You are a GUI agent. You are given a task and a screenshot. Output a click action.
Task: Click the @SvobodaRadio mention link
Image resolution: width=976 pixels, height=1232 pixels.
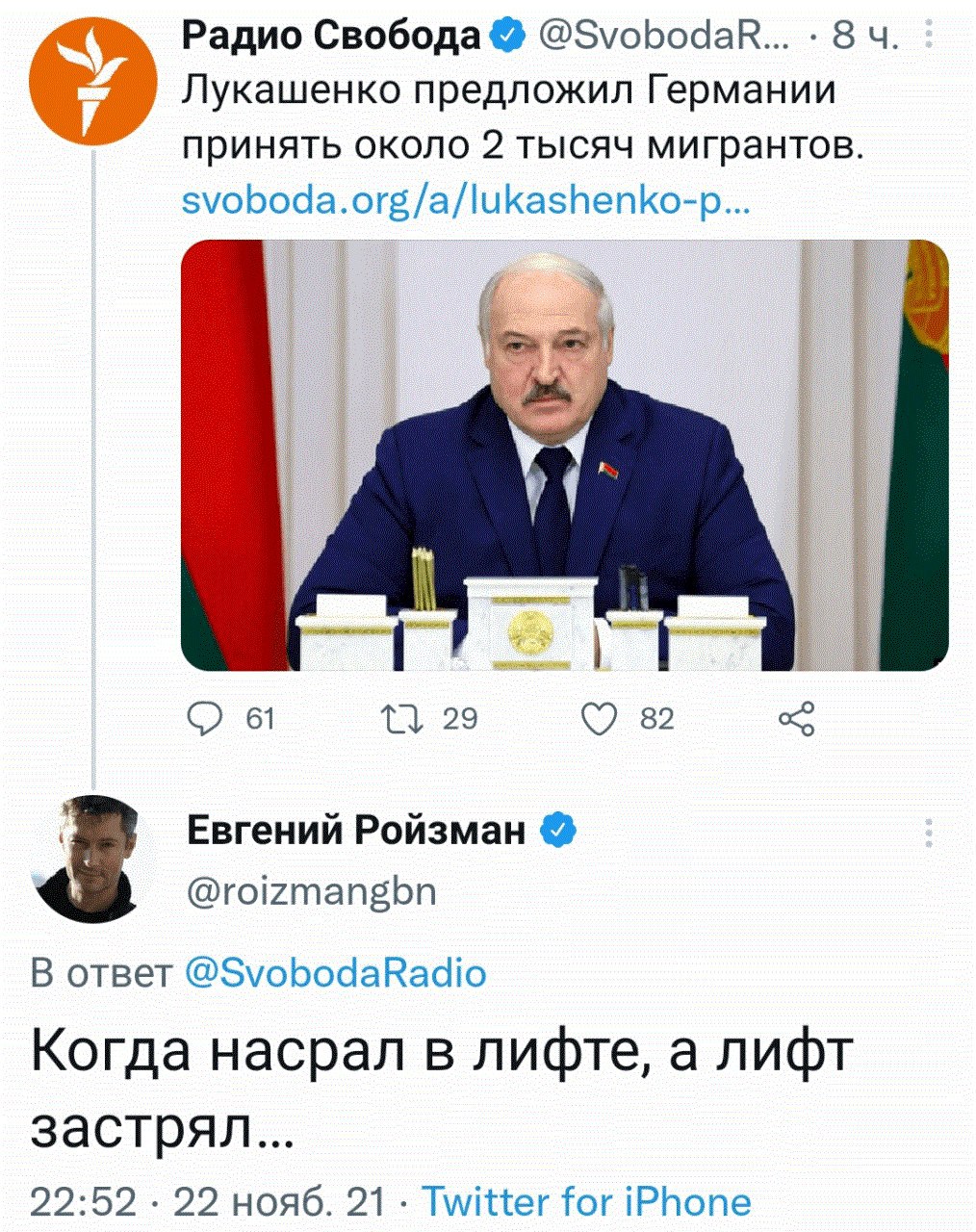[x=334, y=973]
